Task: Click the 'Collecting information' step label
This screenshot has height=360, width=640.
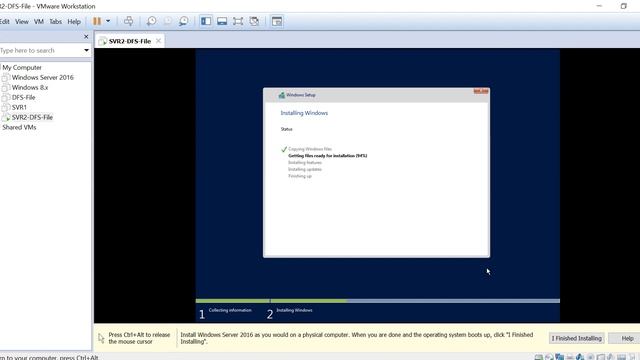Action: pyautogui.click(x=230, y=310)
